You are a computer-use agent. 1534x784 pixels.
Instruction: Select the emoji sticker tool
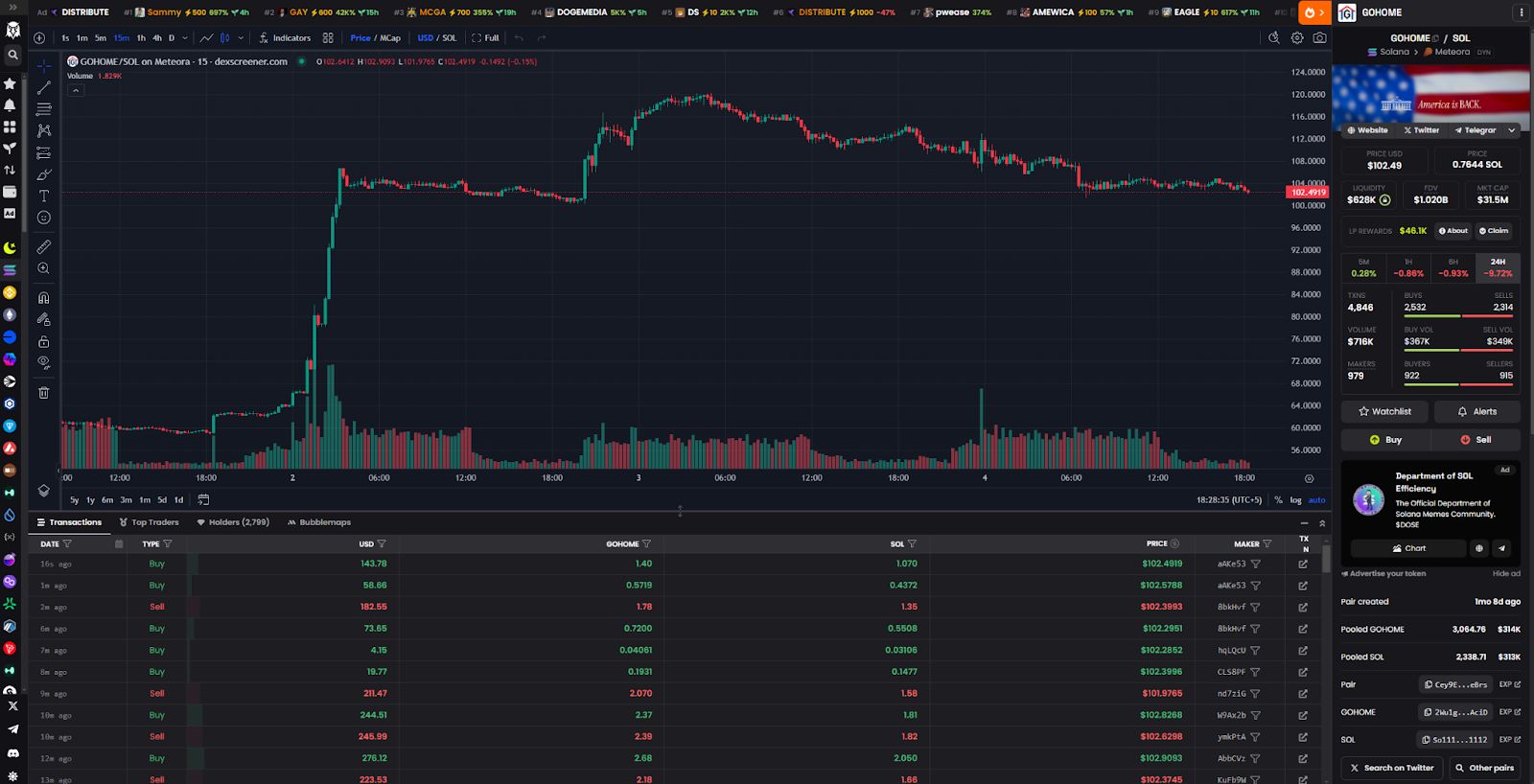click(x=43, y=218)
